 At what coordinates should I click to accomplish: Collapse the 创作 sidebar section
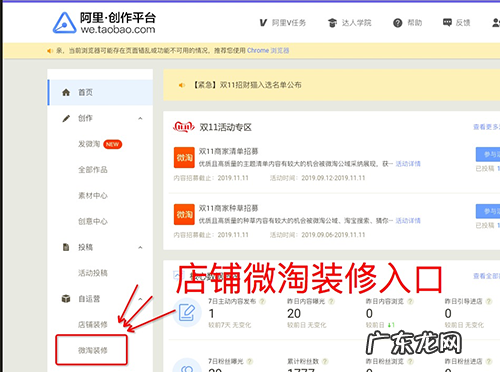pos(140,118)
